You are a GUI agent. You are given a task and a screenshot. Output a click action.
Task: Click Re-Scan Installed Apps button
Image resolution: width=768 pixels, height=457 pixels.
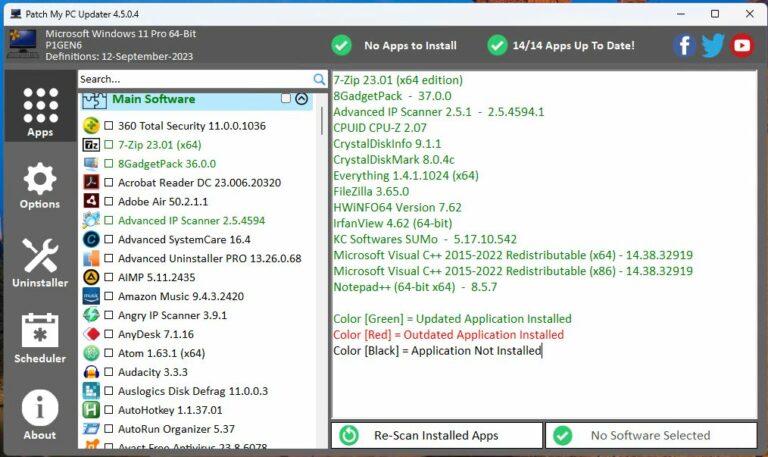coord(436,435)
